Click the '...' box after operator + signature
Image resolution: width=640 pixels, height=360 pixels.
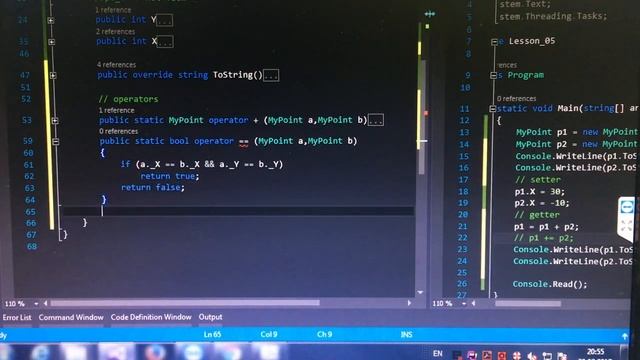[376, 120]
